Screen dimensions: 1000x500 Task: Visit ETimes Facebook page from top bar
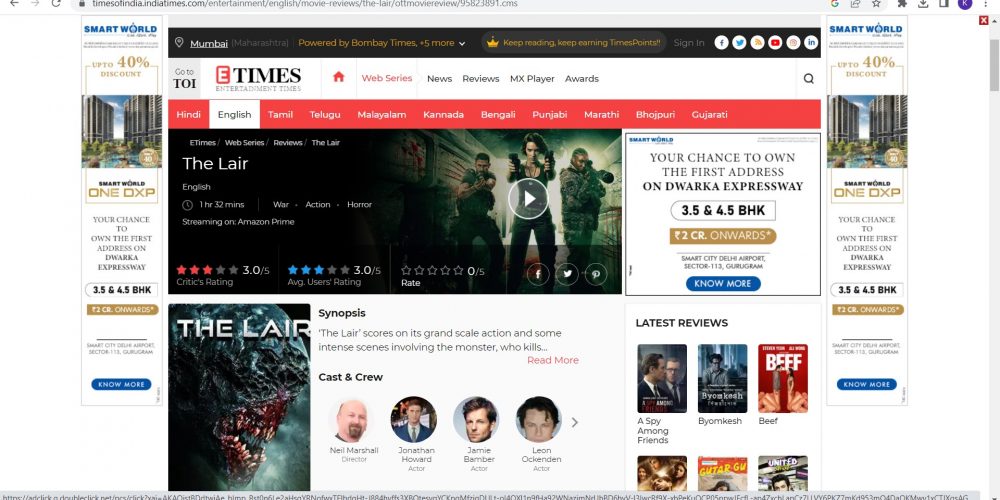(721, 43)
